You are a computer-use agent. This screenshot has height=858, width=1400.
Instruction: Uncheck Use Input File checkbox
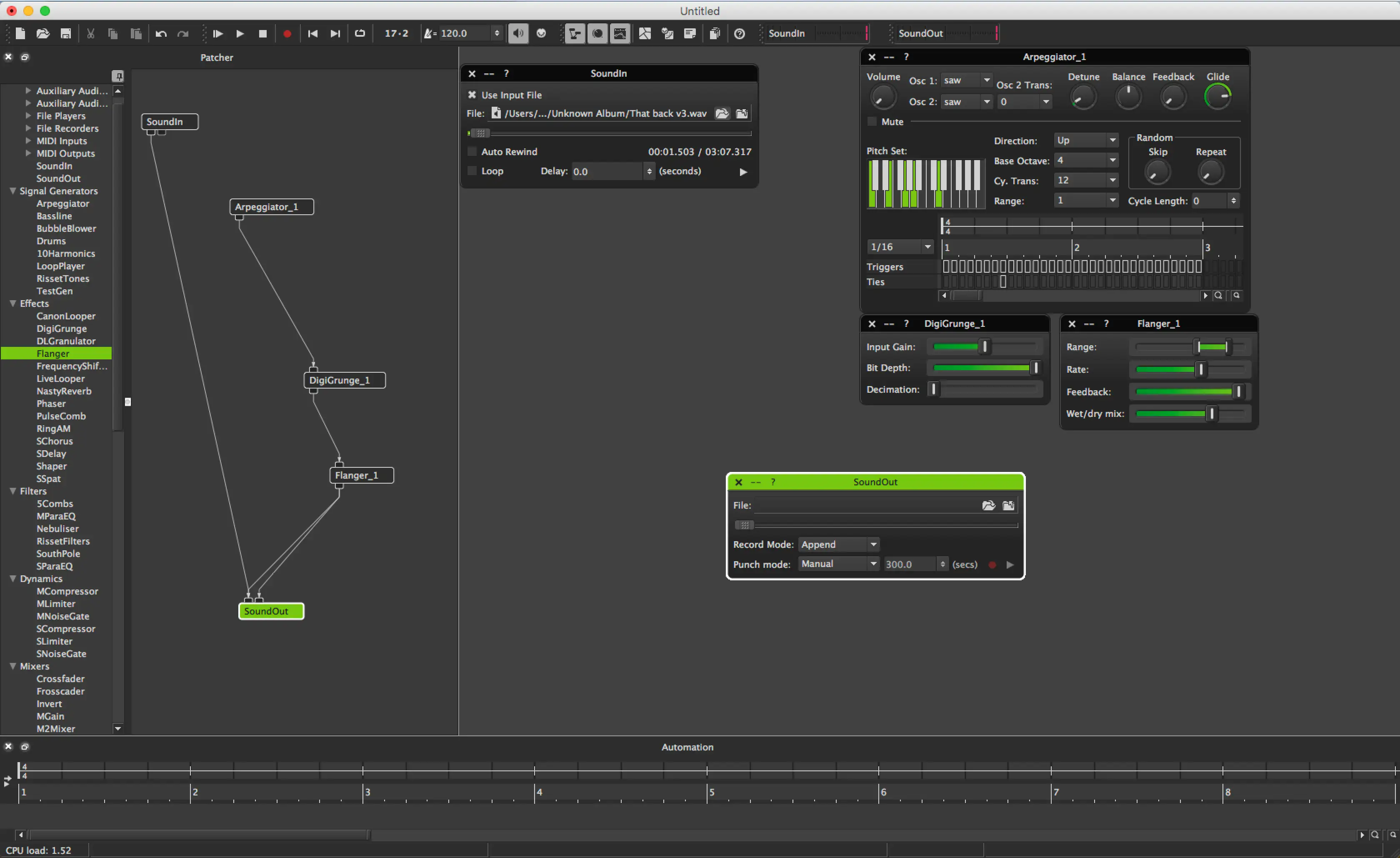pyautogui.click(x=472, y=95)
